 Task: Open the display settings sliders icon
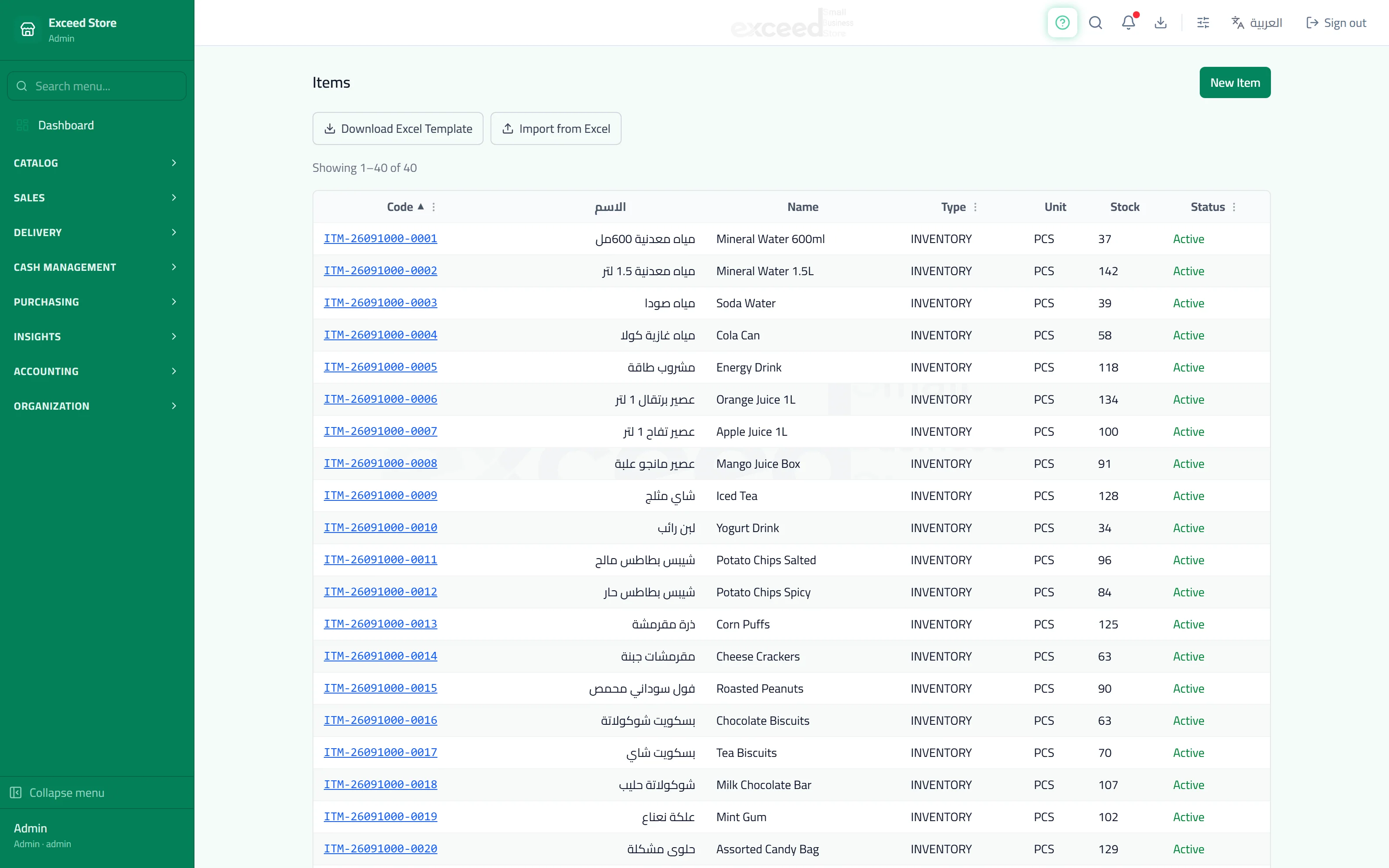point(1203,23)
